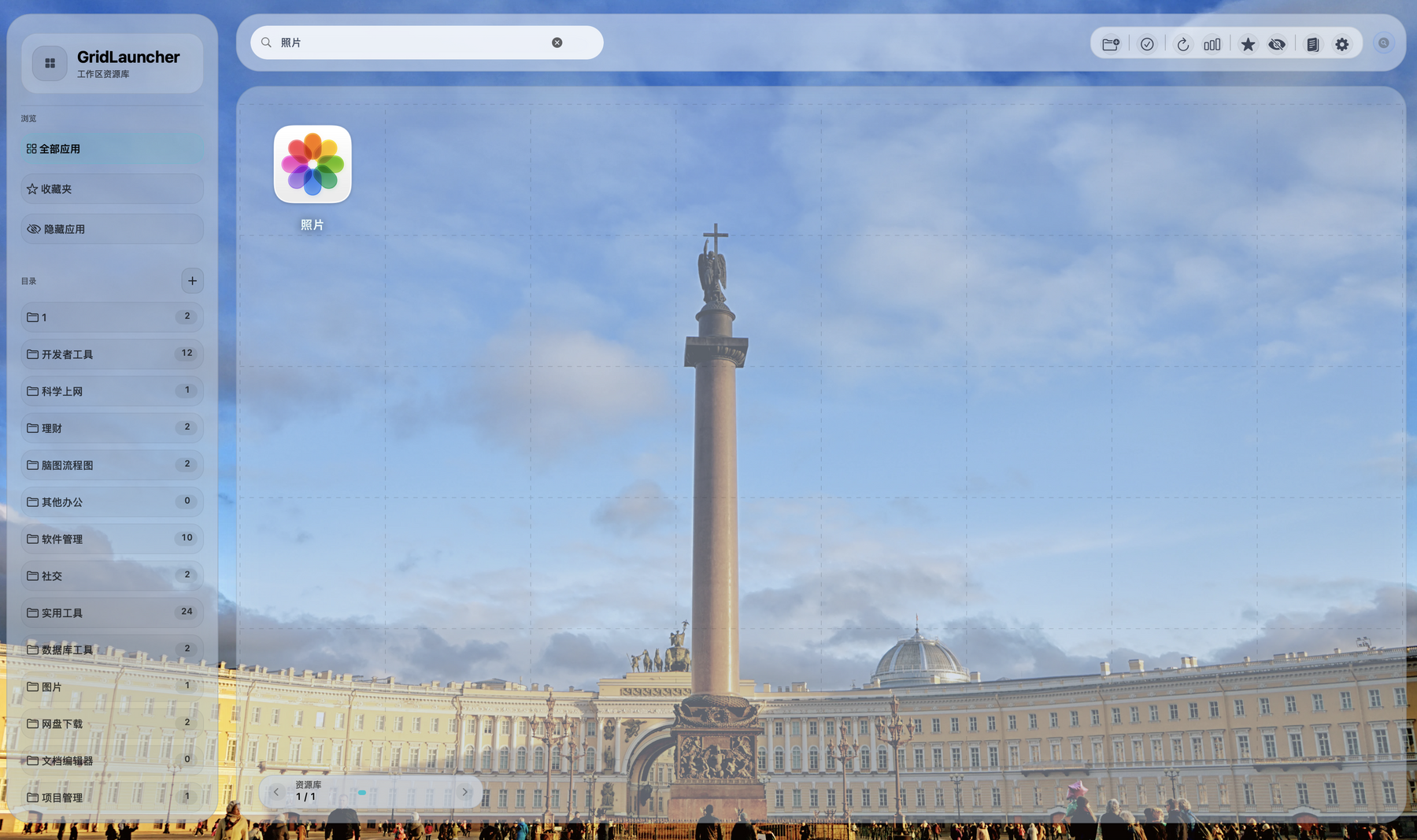Screen dimensions: 1417x840
Task: Open the 文档编辑器 folder
Action: [112, 760]
